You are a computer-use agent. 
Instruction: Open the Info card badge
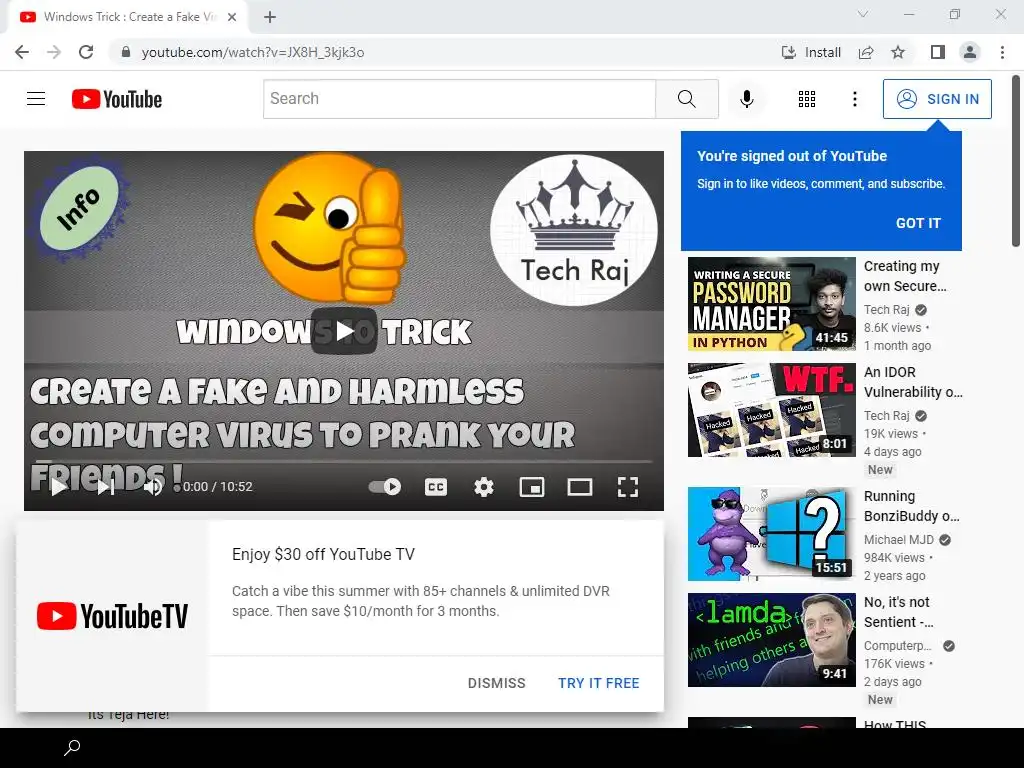pyautogui.click(x=80, y=208)
